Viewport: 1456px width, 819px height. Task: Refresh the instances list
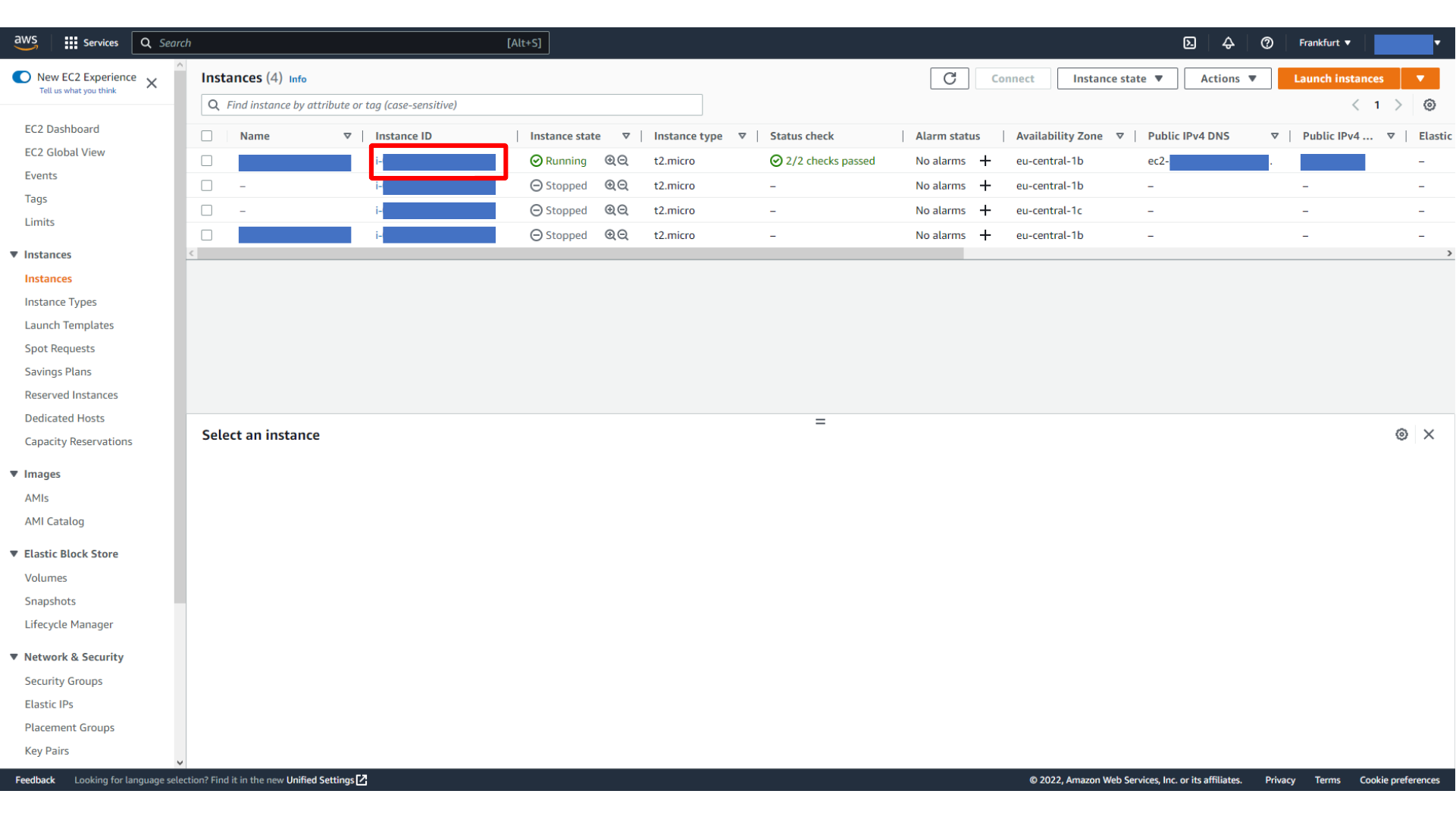pos(950,78)
